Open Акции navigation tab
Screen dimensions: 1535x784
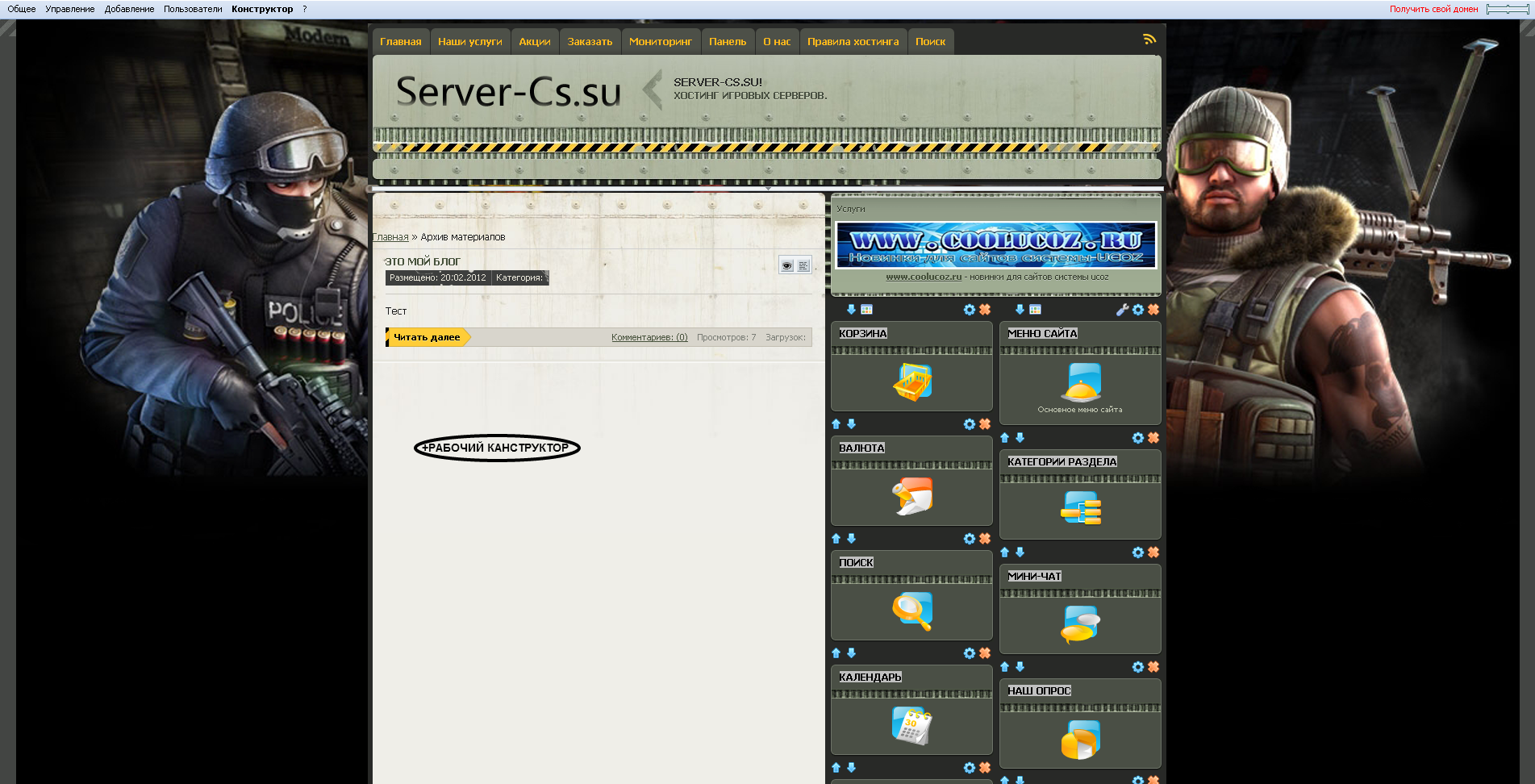[x=535, y=42]
